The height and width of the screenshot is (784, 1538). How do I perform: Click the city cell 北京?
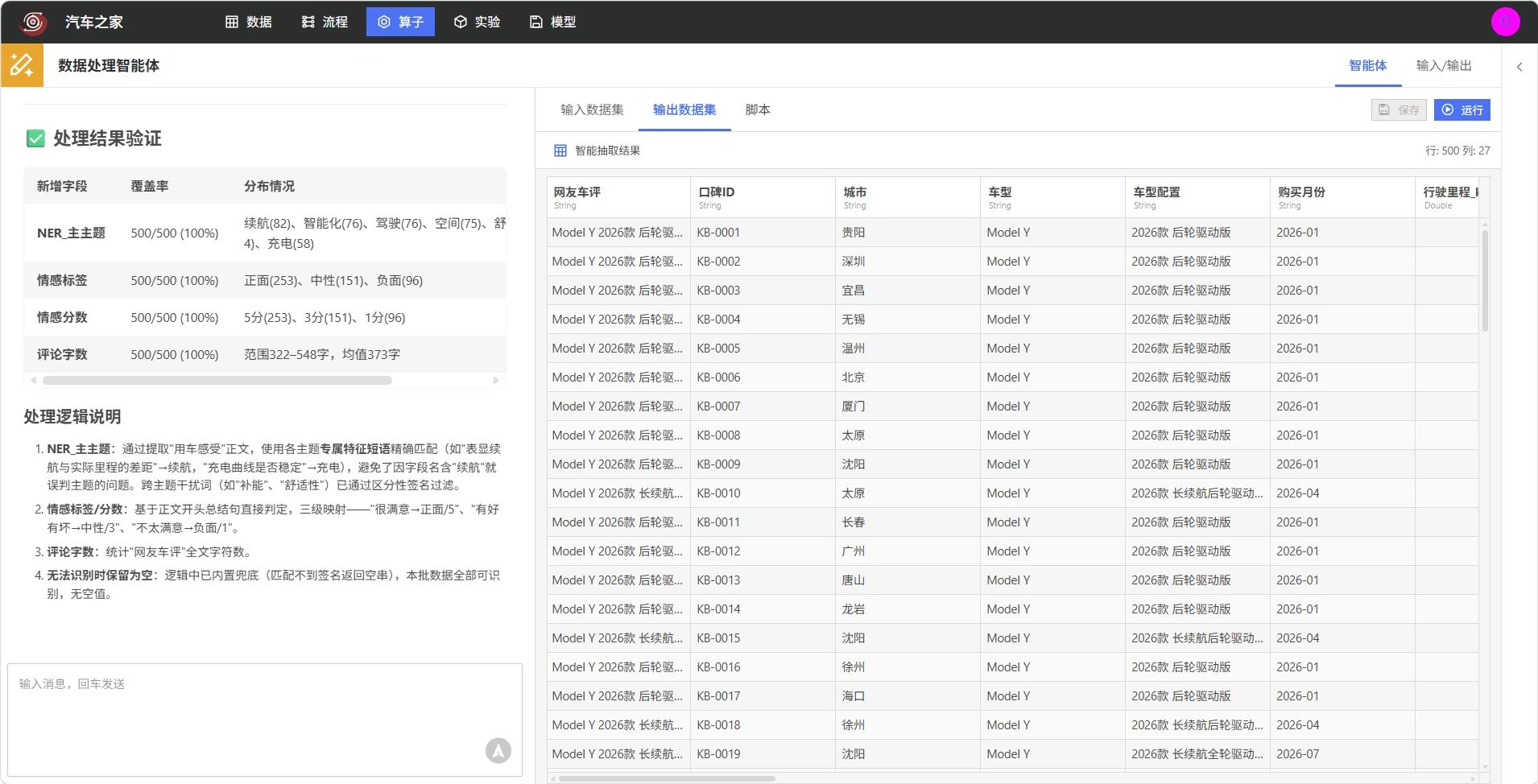908,378
